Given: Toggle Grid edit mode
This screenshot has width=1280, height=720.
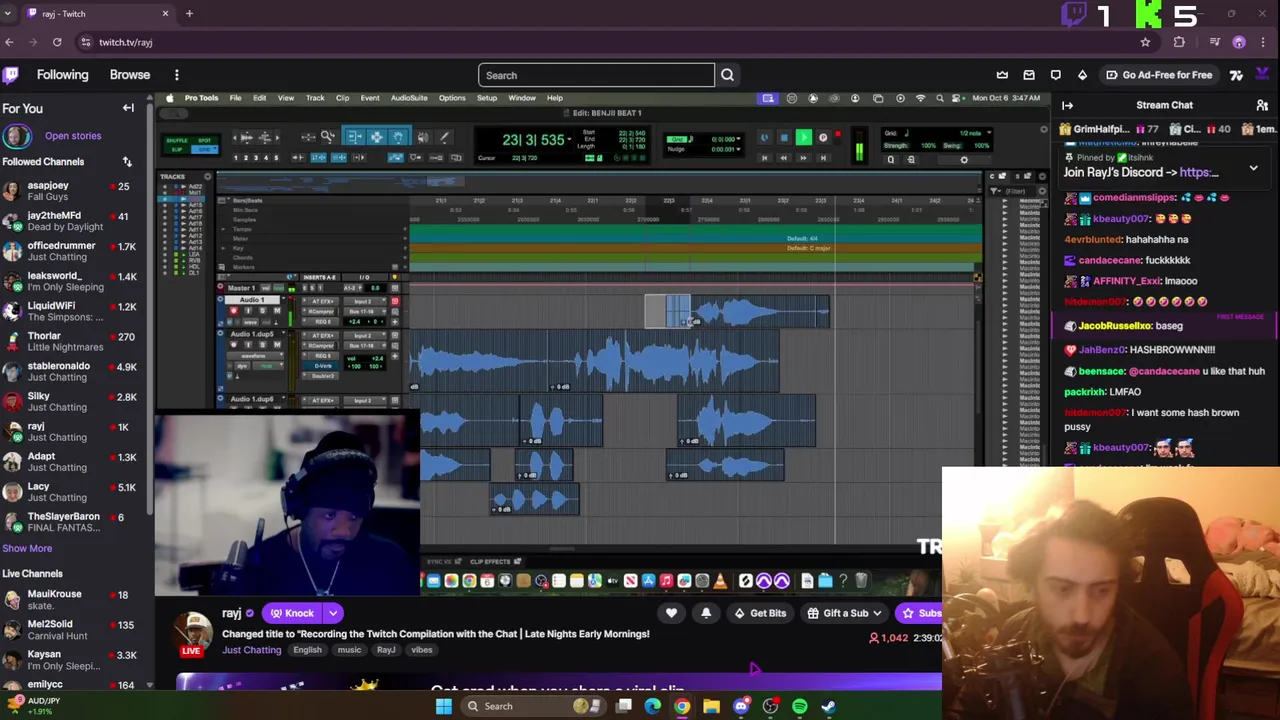Looking at the screenshot, I should click(x=205, y=149).
